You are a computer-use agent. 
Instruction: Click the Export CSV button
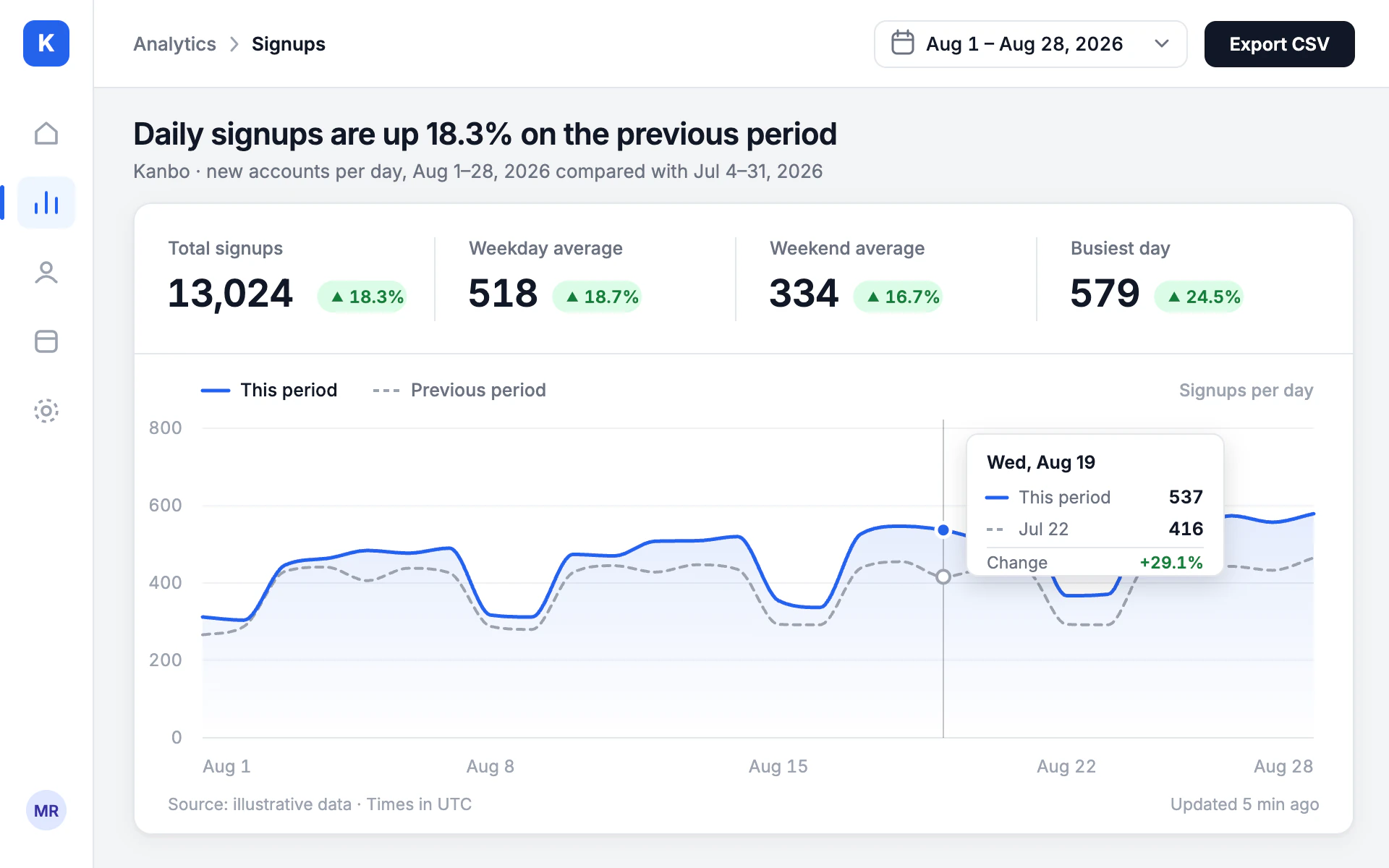pos(1279,44)
